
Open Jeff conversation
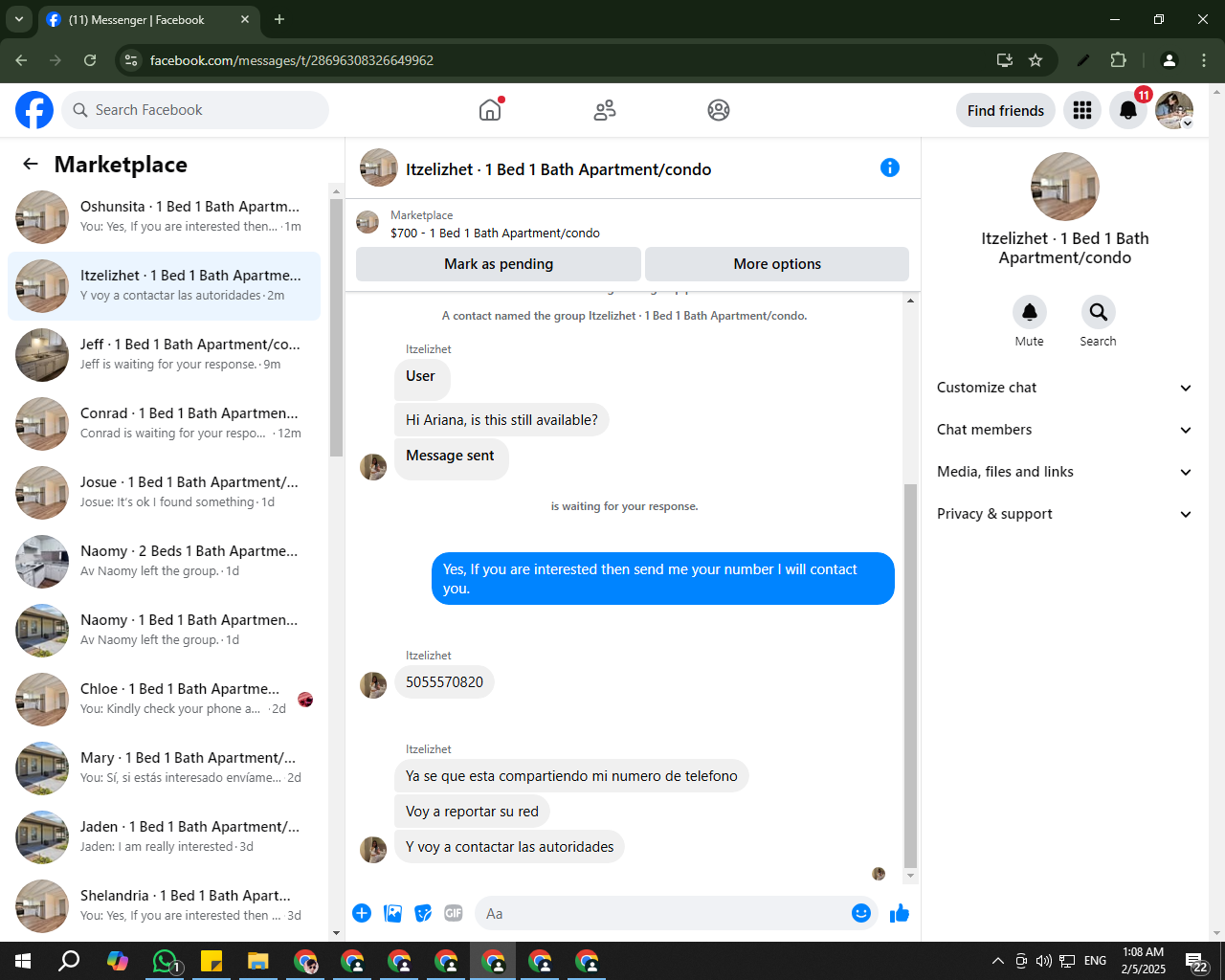[x=164, y=355]
